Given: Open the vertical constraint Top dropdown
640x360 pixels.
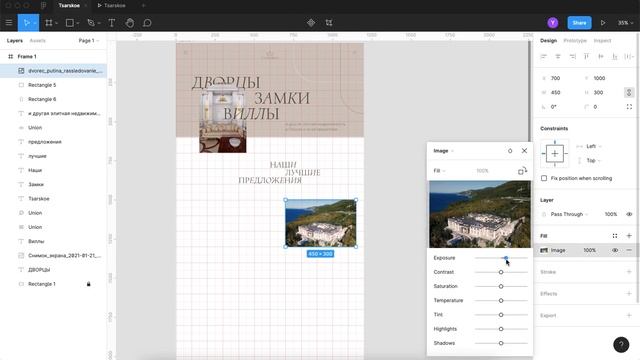Looking at the screenshot, I should click(x=593, y=160).
